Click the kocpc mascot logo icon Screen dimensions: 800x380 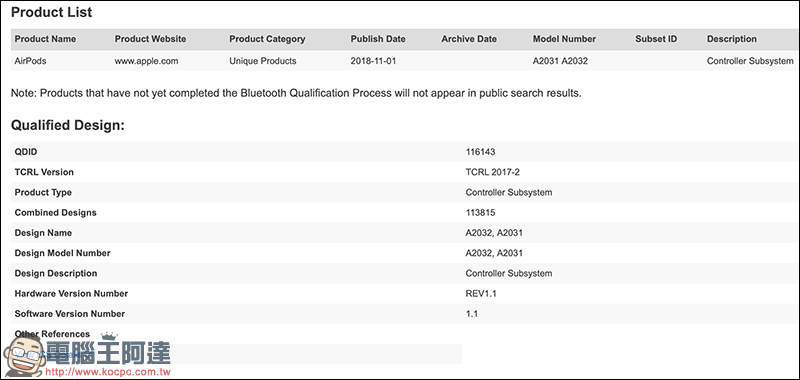[23, 355]
